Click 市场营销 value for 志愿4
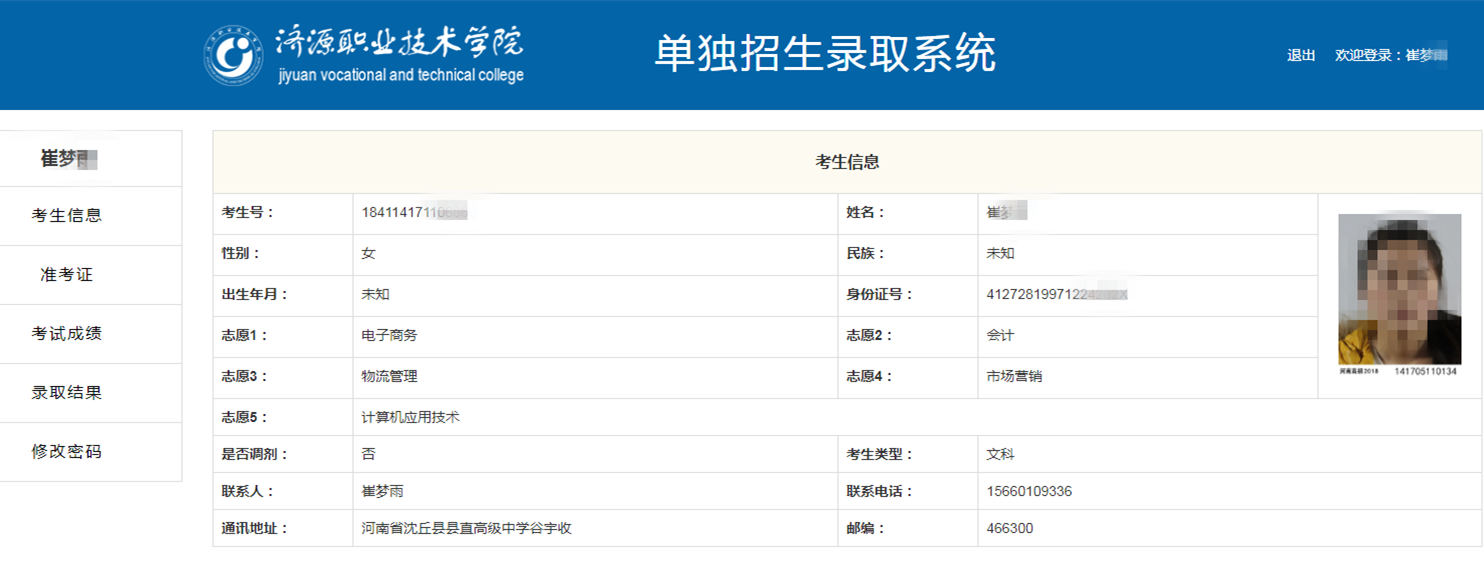The width and height of the screenshot is (1484, 575). [1014, 377]
